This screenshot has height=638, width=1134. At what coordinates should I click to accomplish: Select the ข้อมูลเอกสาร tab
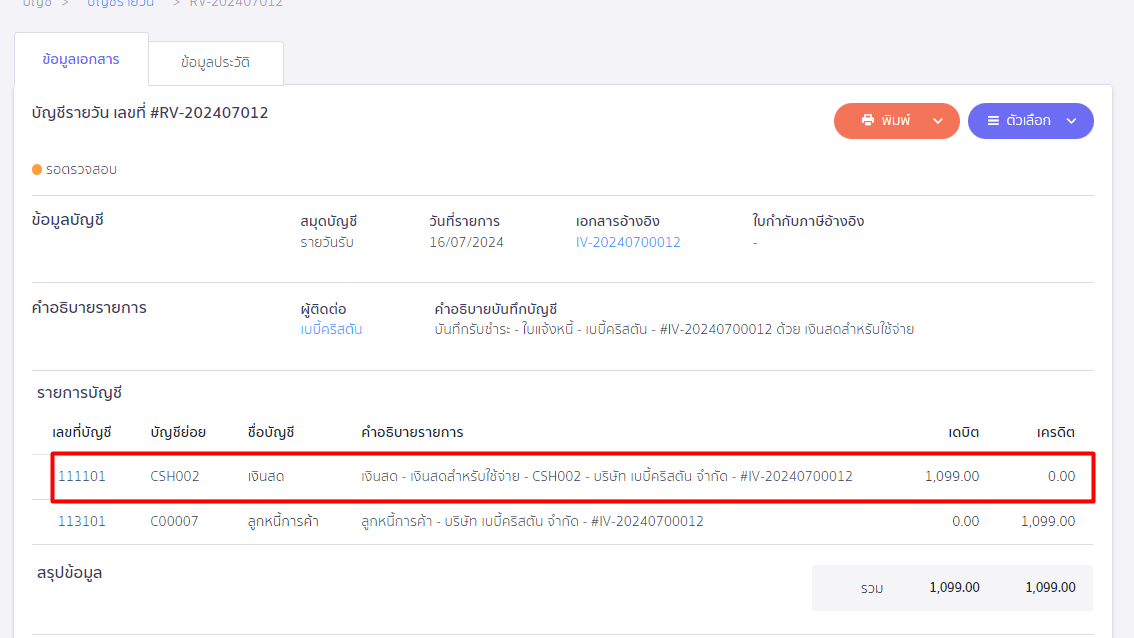click(x=80, y=58)
